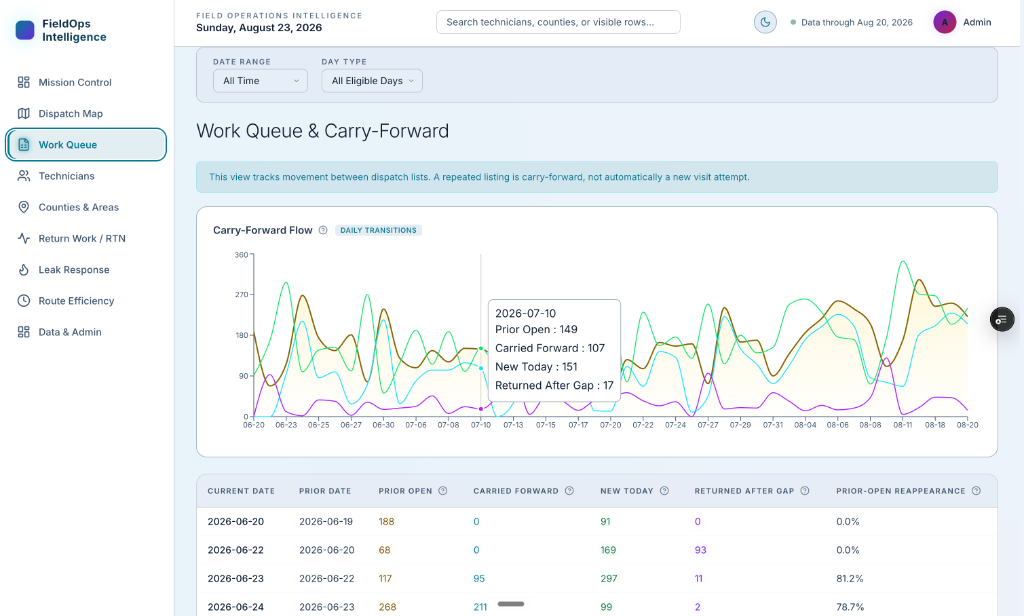The image size is (1024, 616).
Task: Click the 2026-06-24 current date cell
Action: 236,607
